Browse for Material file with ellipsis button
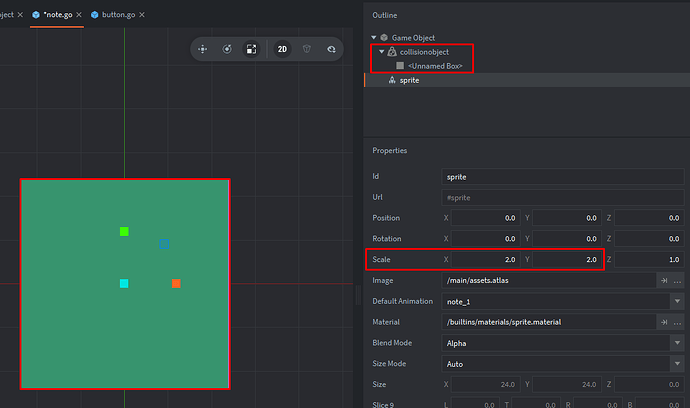The width and height of the screenshot is (690, 408). coord(680,322)
